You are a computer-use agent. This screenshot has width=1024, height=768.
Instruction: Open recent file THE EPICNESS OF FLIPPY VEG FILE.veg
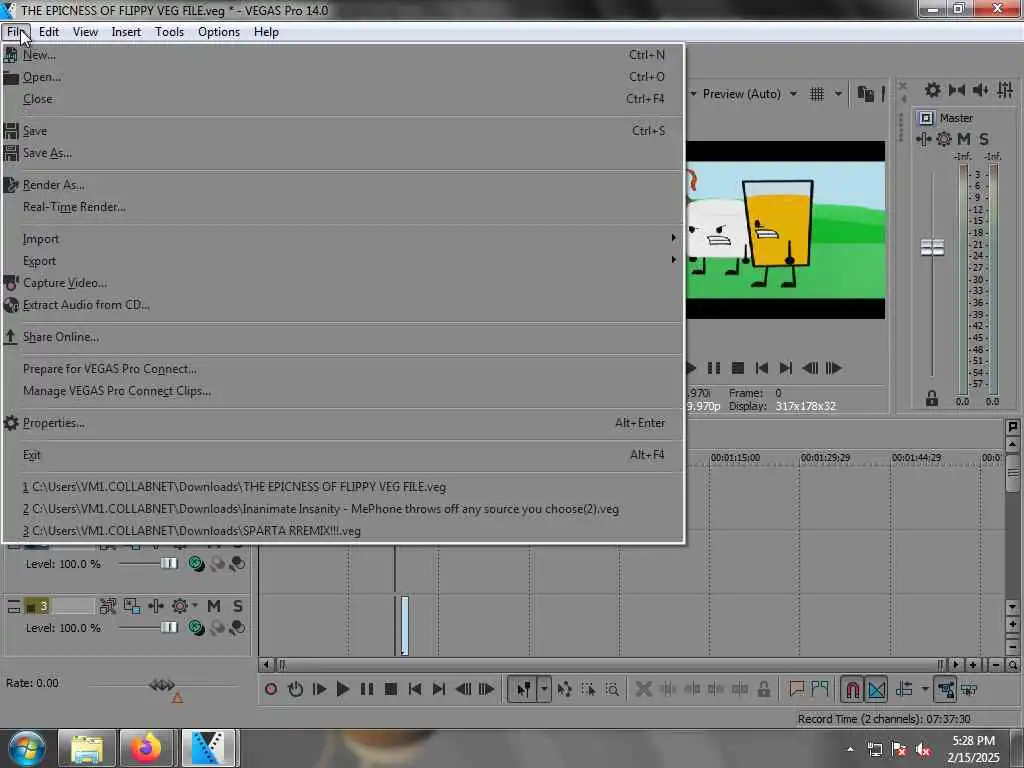[x=343, y=487]
